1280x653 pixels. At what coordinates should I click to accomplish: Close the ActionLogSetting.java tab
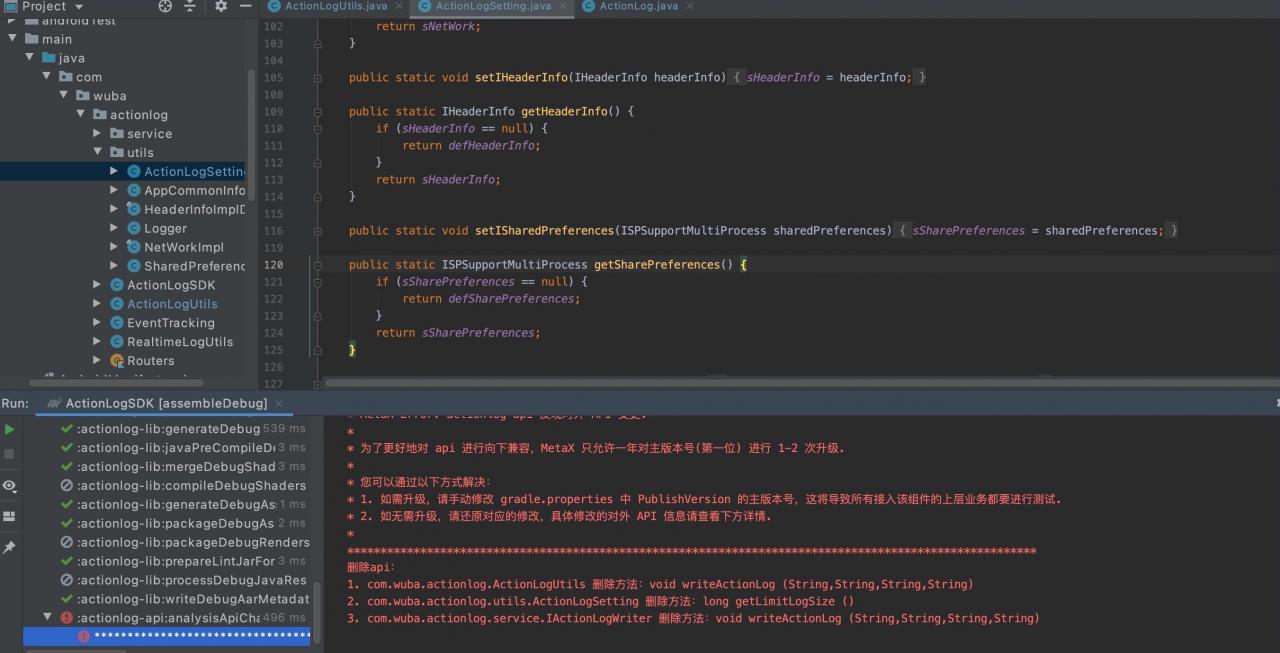tap(562, 6)
